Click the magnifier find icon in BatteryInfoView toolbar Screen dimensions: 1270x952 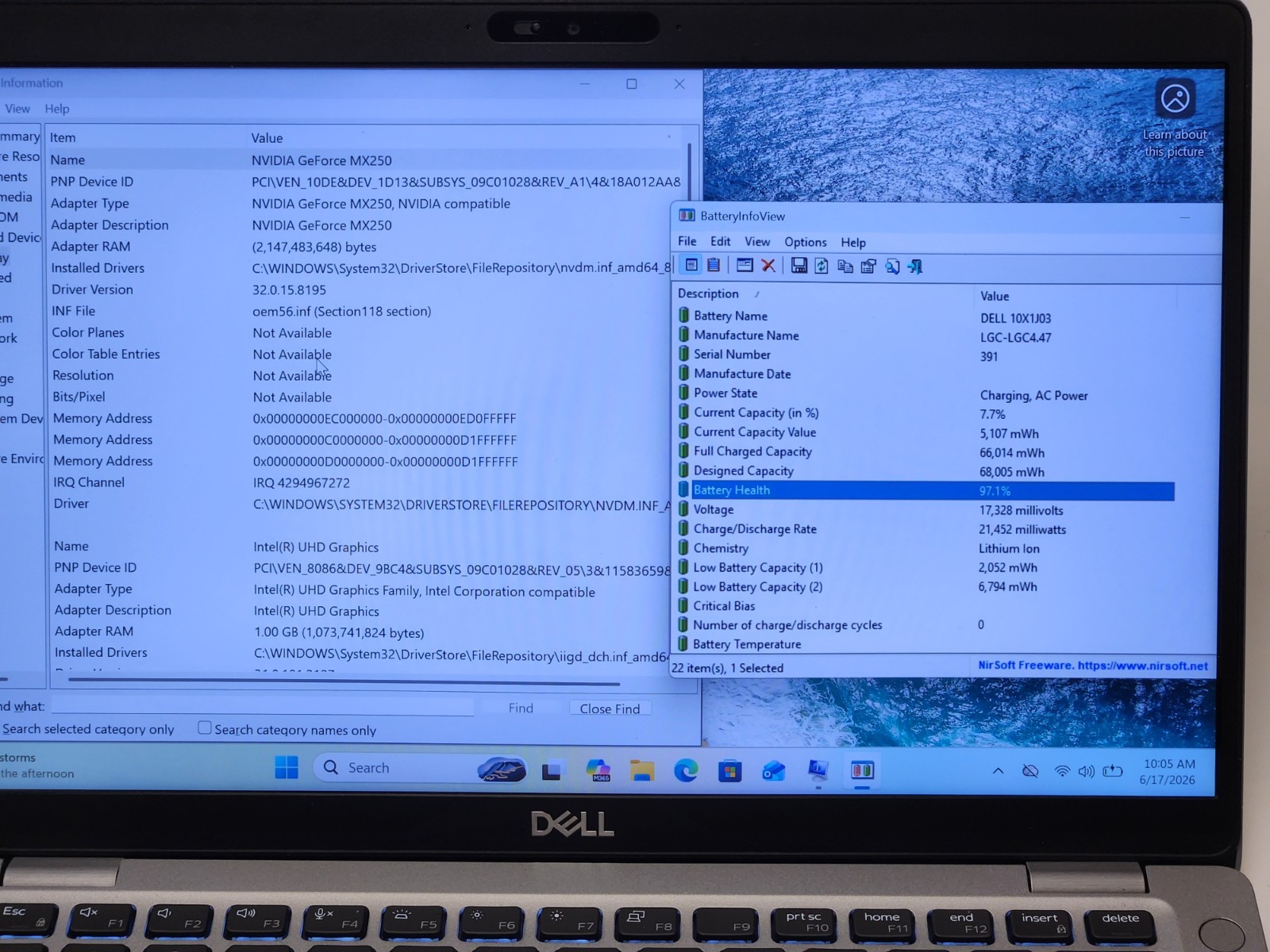pyautogui.click(x=892, y=267)
